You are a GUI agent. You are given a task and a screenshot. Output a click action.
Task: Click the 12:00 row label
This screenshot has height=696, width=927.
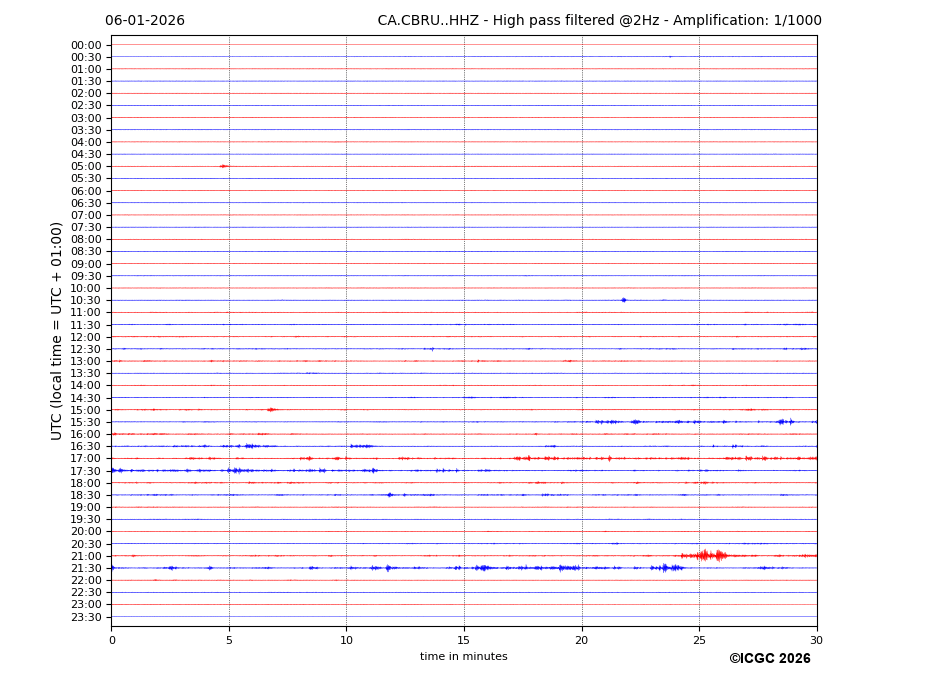click(x=86, y=337)
